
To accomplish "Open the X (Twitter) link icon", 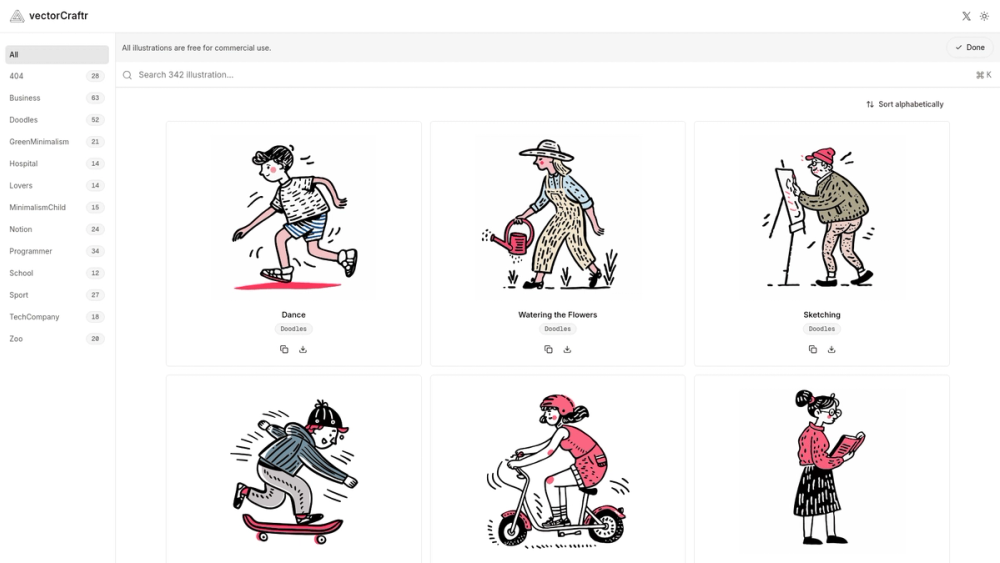I will point(966,17).
